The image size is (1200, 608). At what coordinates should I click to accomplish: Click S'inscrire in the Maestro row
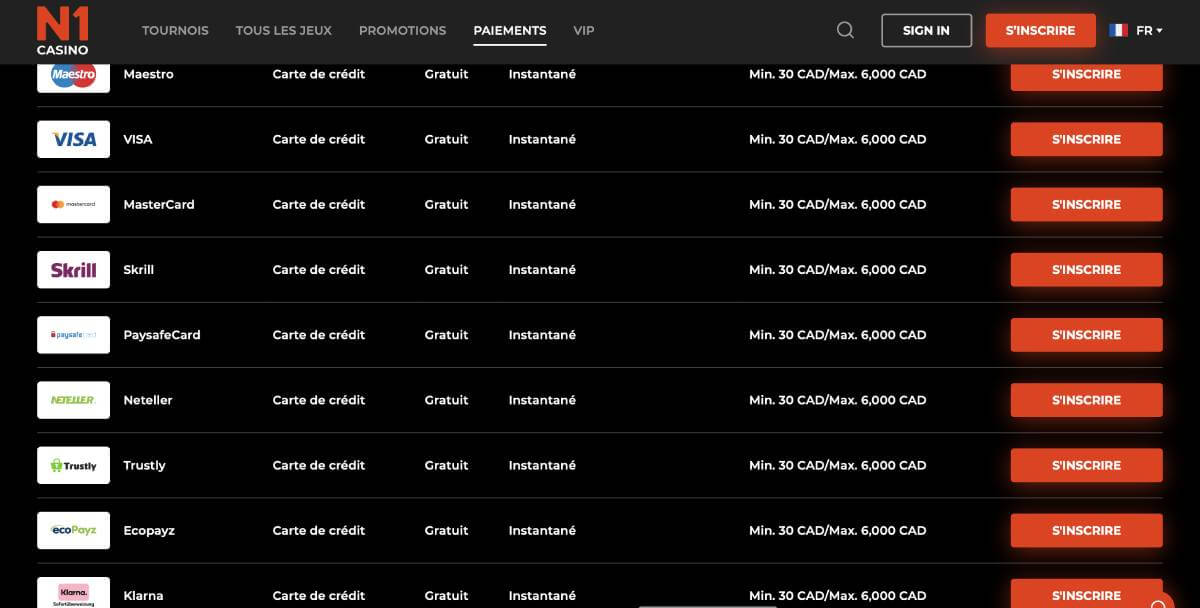point(1086,76)
